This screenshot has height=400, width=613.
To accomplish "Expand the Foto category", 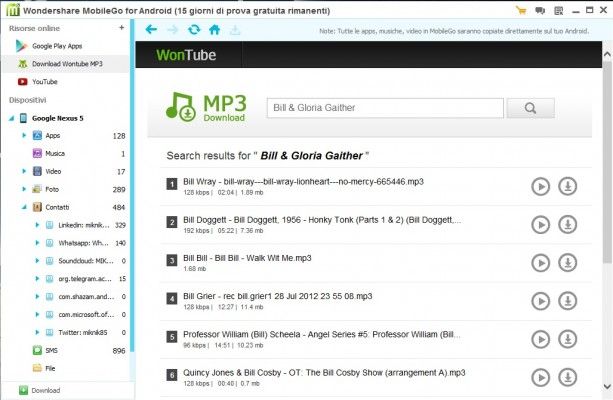I will click(24, 189).
